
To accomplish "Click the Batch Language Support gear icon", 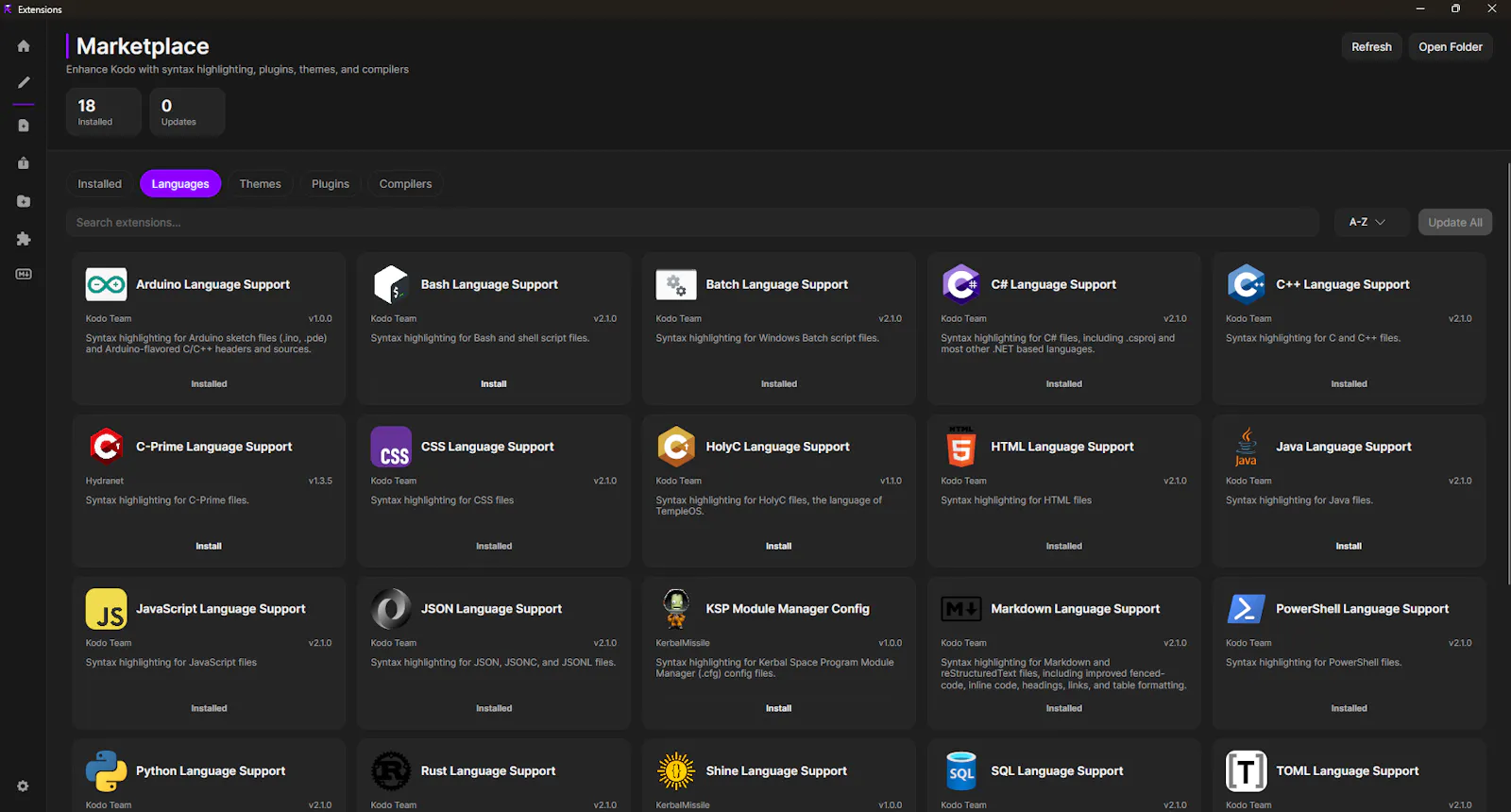I will click(x=676, y=284).
